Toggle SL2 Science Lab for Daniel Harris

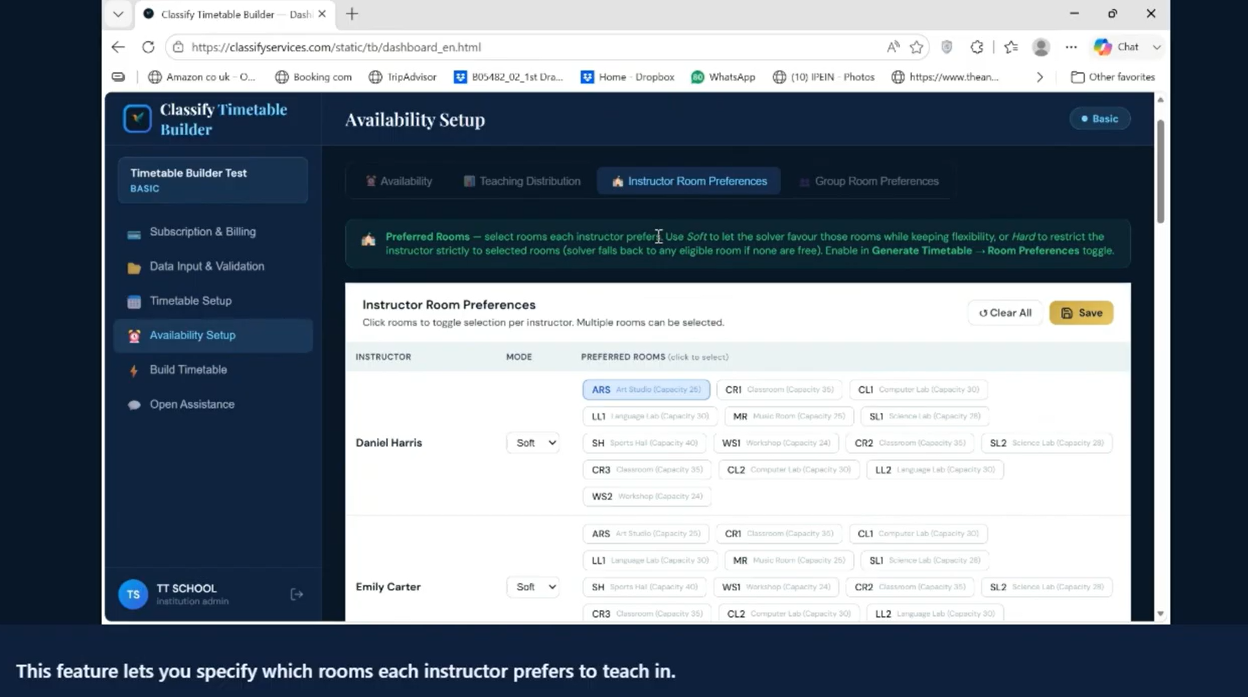click(x=1046, y=443)
